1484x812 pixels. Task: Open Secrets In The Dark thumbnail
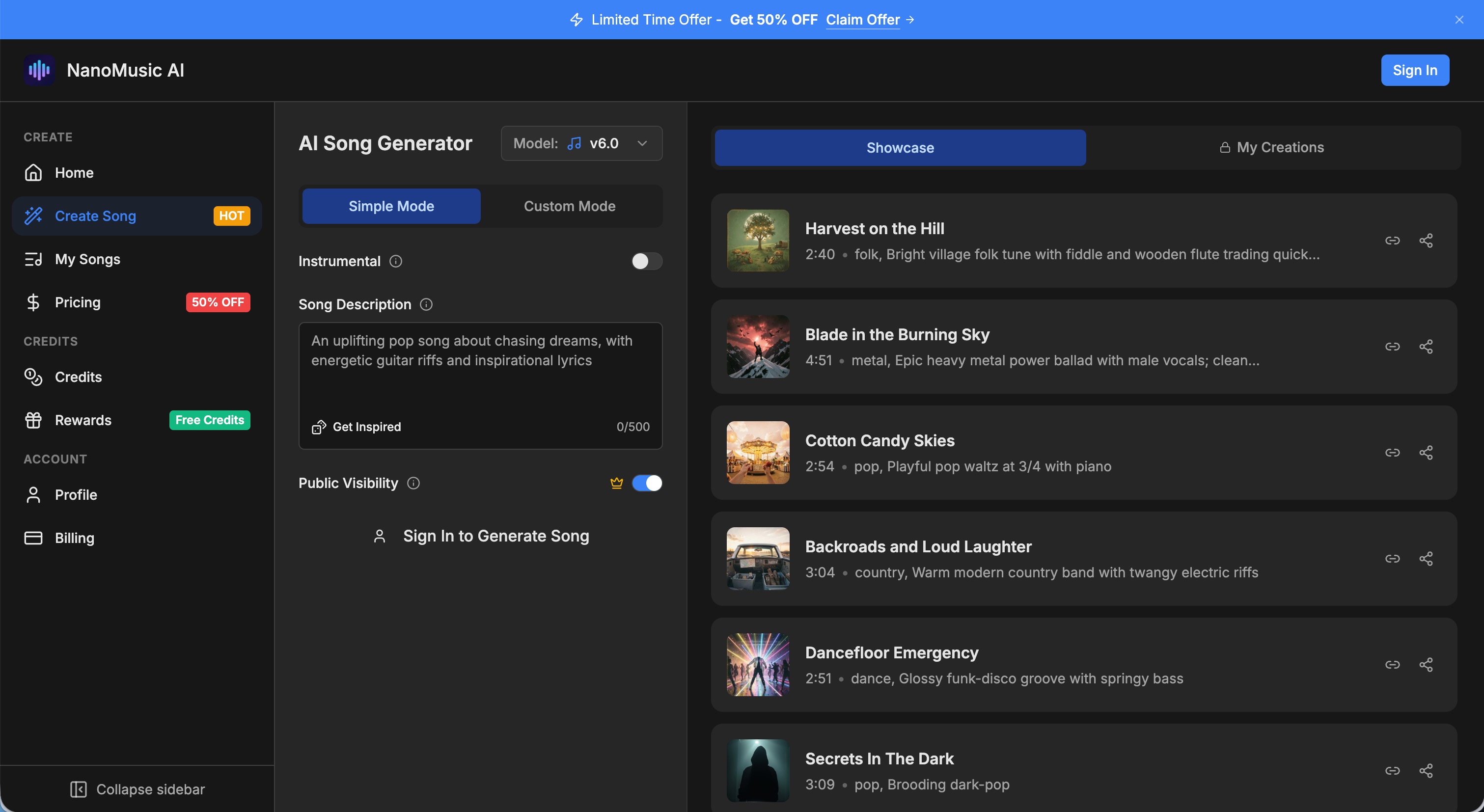click(x=758, y=771)
